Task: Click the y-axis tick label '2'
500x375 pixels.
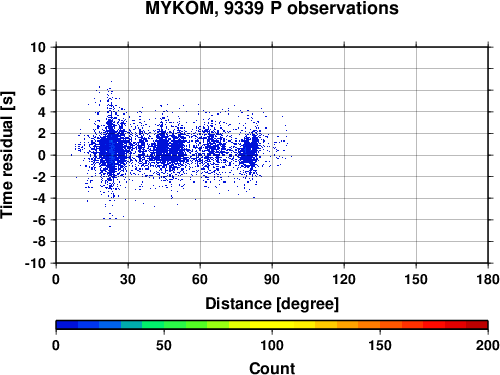Action: (x=42, y=134)
